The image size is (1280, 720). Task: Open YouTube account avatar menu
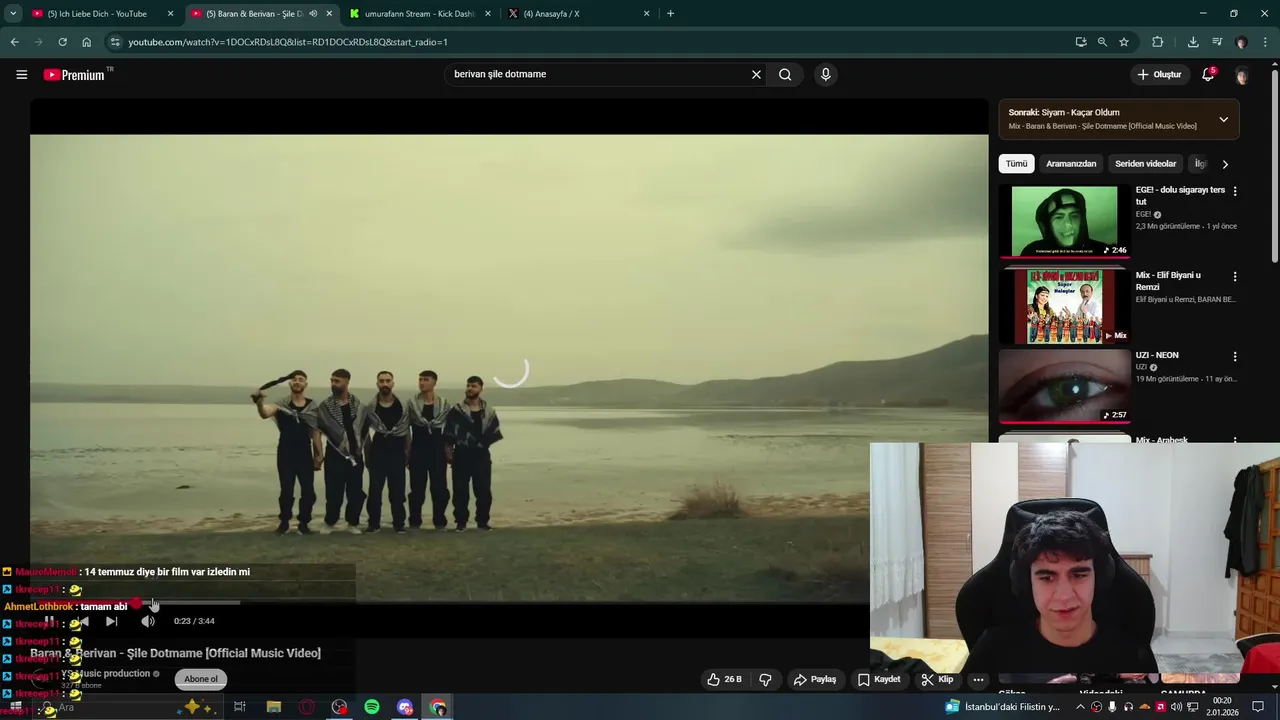point(1241,75)
